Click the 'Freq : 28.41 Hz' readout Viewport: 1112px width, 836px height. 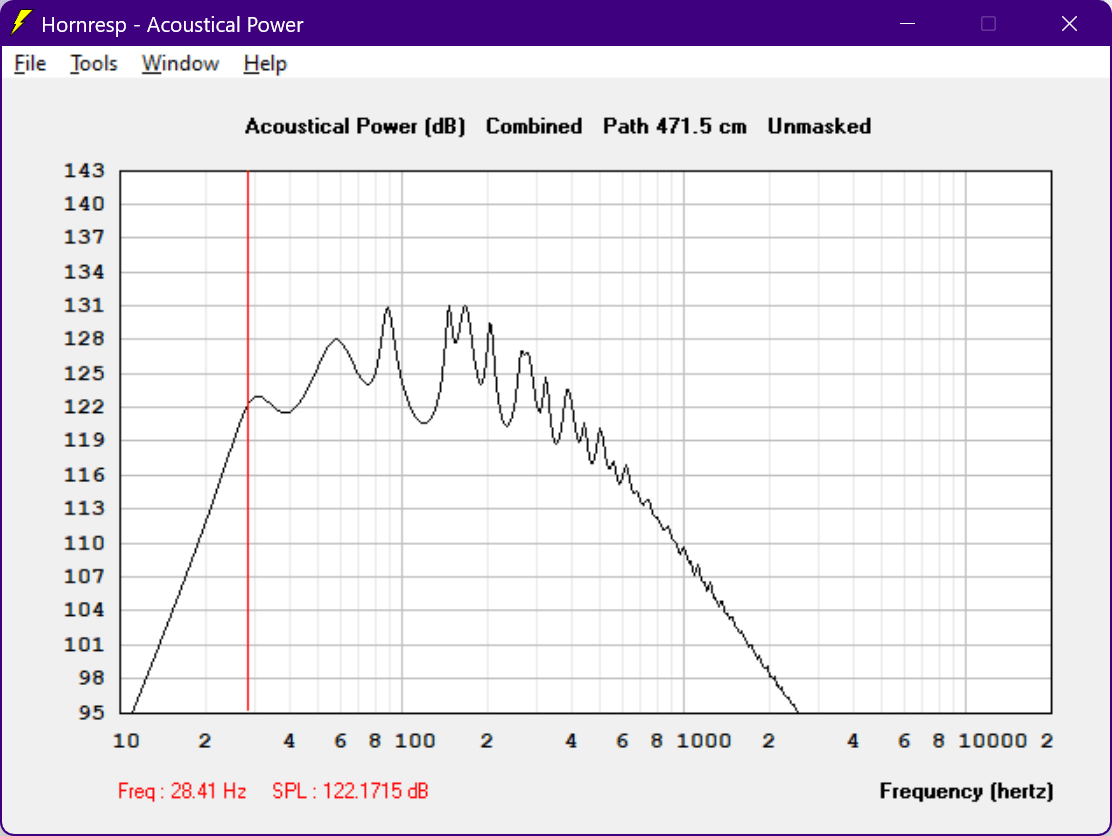point(182,791)
